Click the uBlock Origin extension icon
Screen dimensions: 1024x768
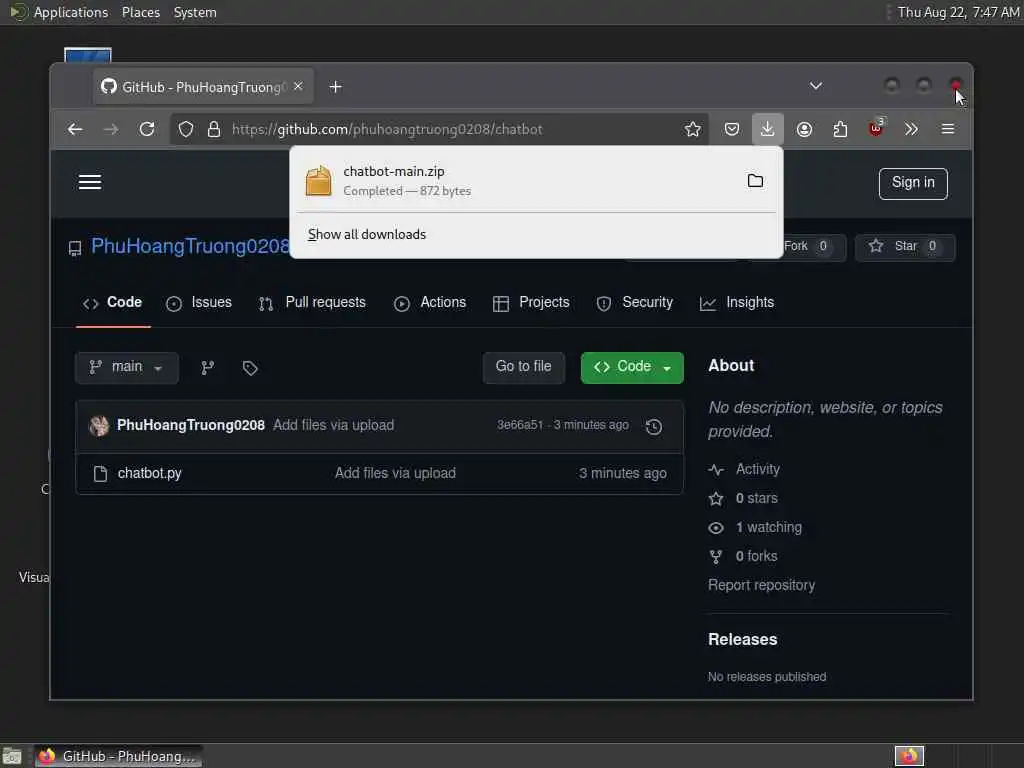click(x=876, y=128)
